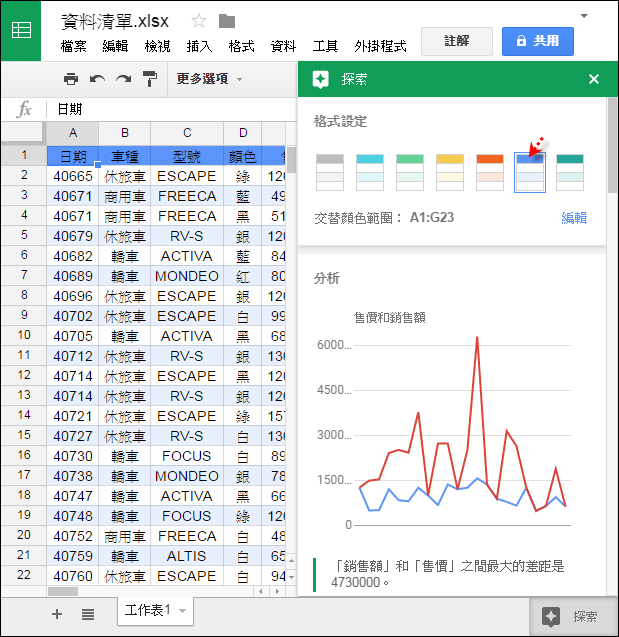Click the 資料清單.xlsx document title
619x637 pixels.
[115, 21]
